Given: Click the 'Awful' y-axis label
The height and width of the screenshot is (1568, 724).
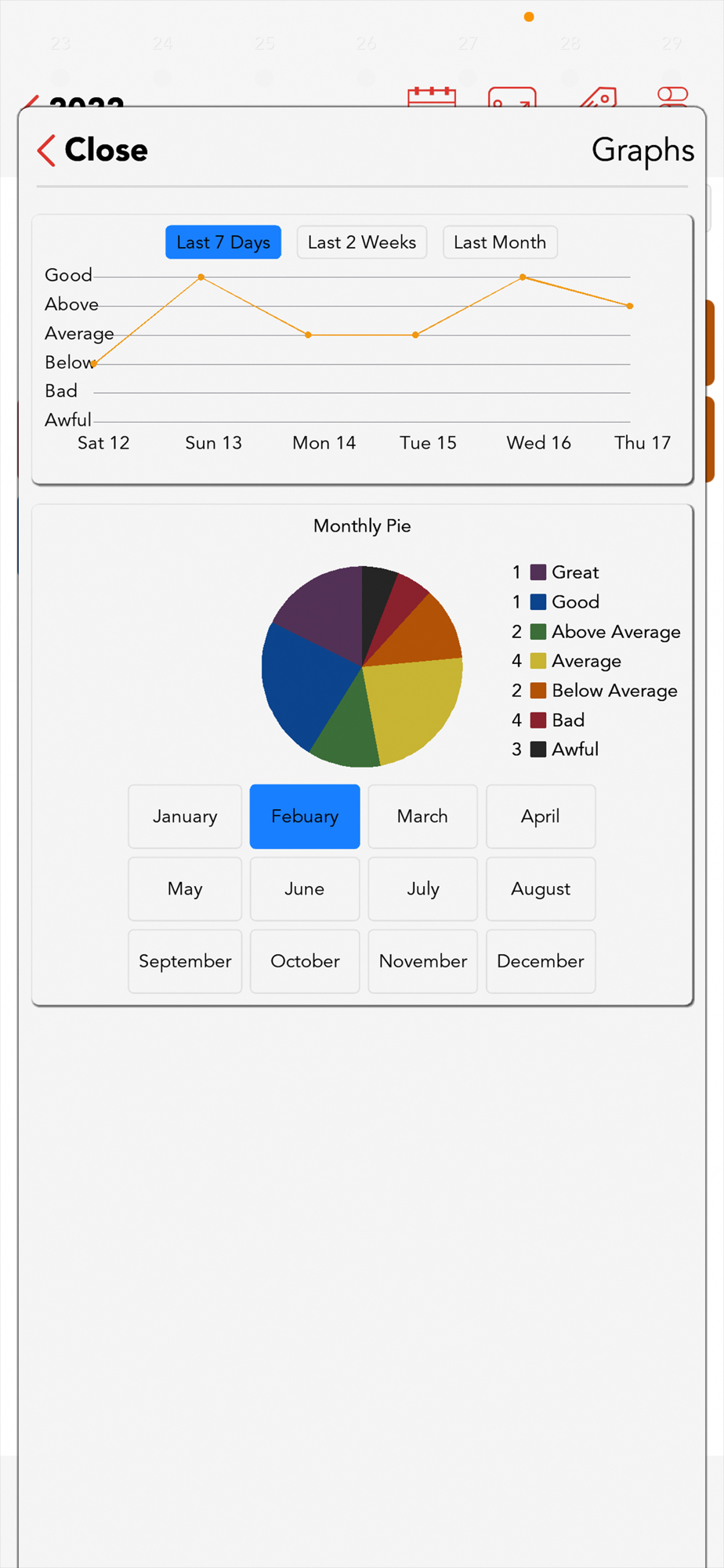Looking at the screenshot, I should point(68,420).
